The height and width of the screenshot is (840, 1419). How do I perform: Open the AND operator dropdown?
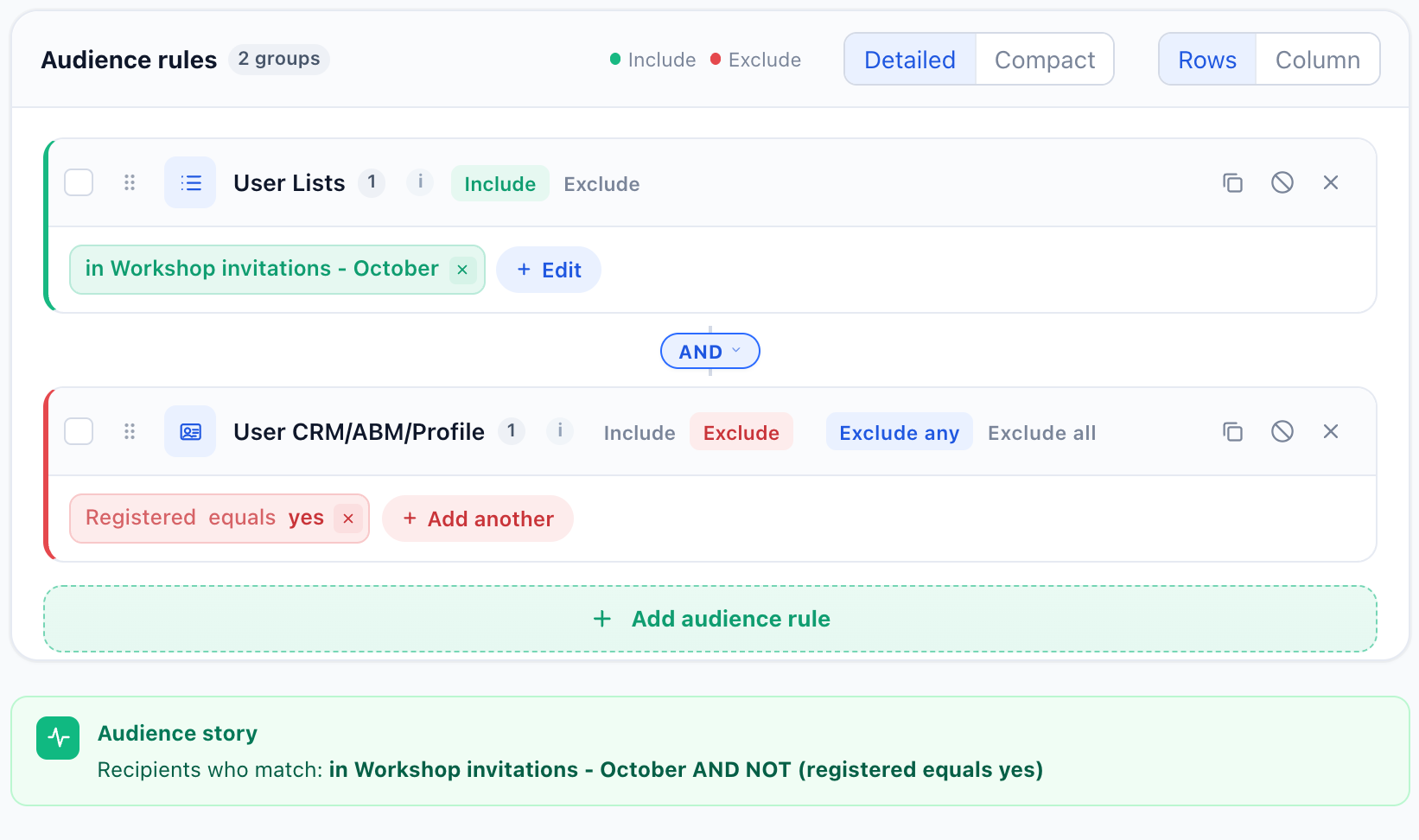[x=710, y=351]
